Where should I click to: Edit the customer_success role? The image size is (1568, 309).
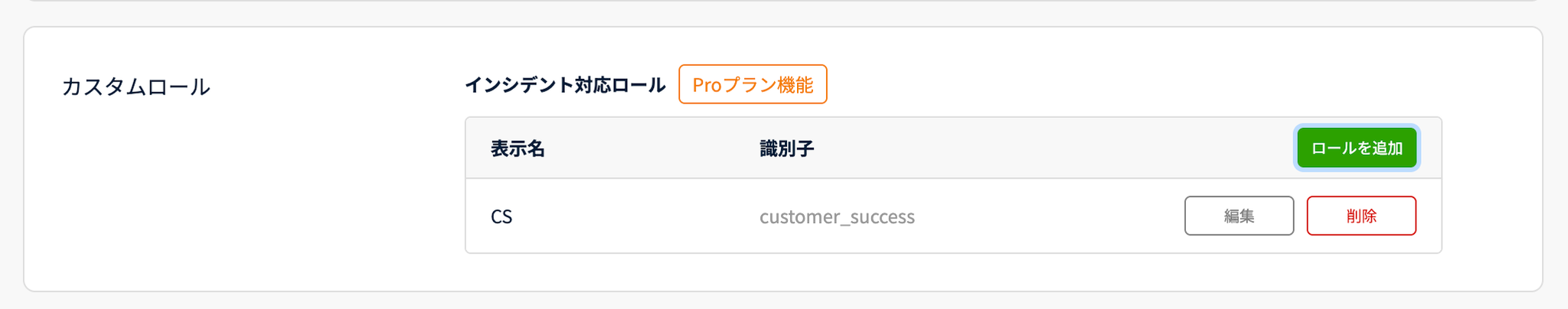pos(1238,216)
